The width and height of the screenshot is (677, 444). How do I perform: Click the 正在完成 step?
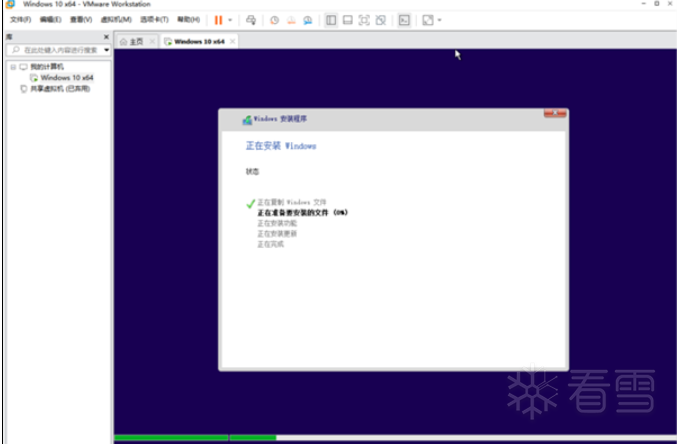271,244
